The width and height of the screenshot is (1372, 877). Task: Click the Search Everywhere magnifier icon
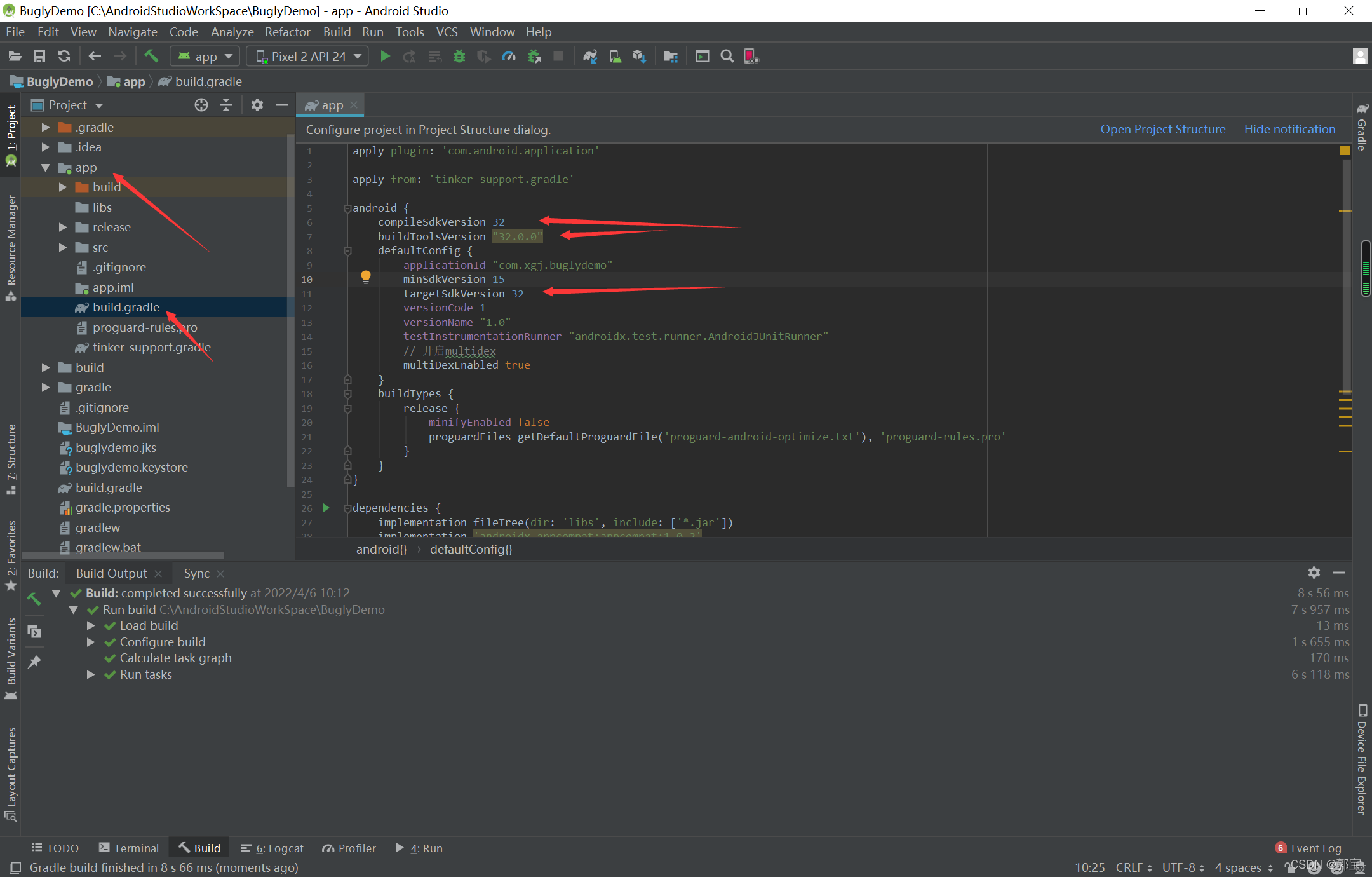pyautogui.click(x=727, y=57)
